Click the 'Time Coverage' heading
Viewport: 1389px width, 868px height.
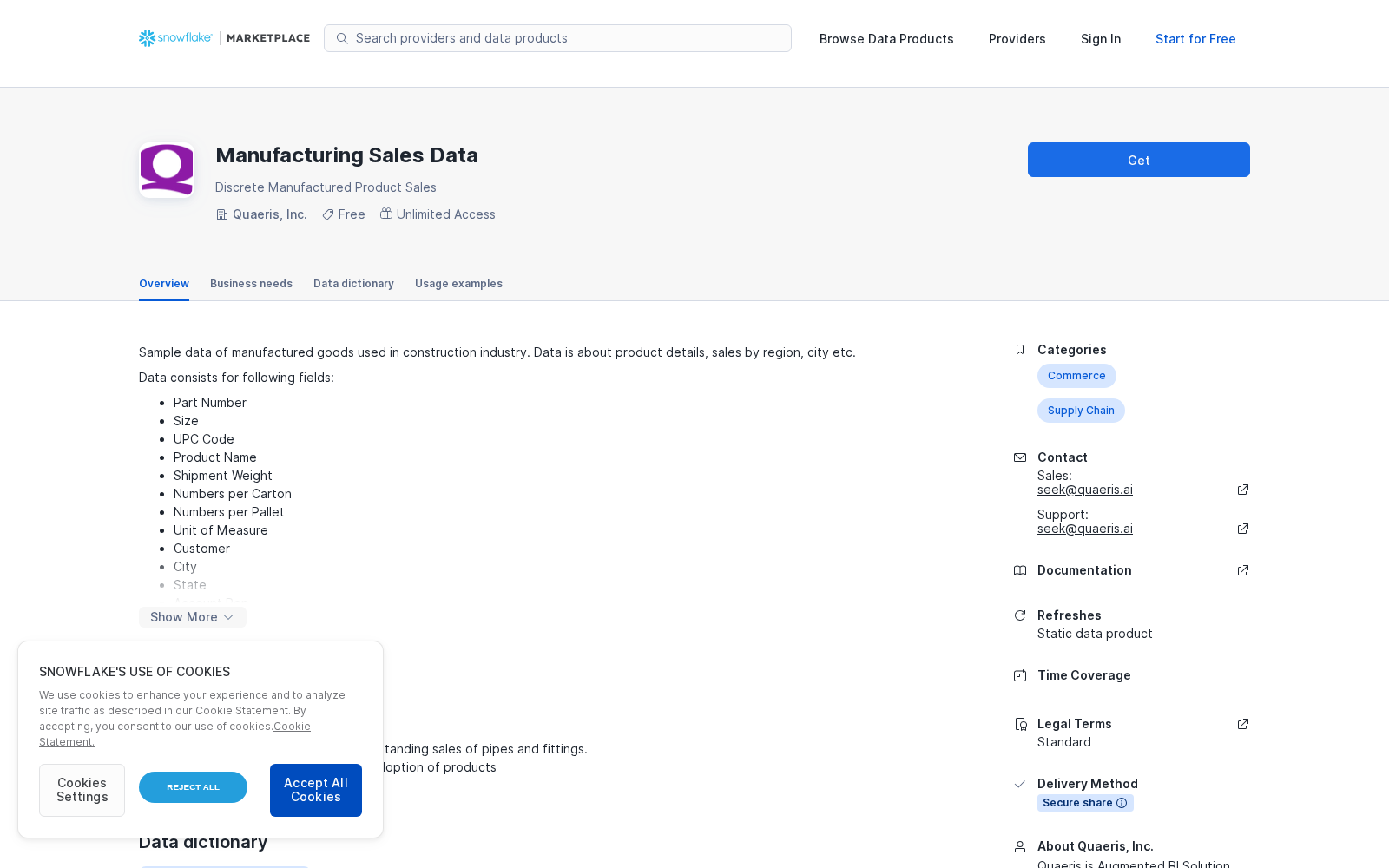click(x=1084, y=675)
